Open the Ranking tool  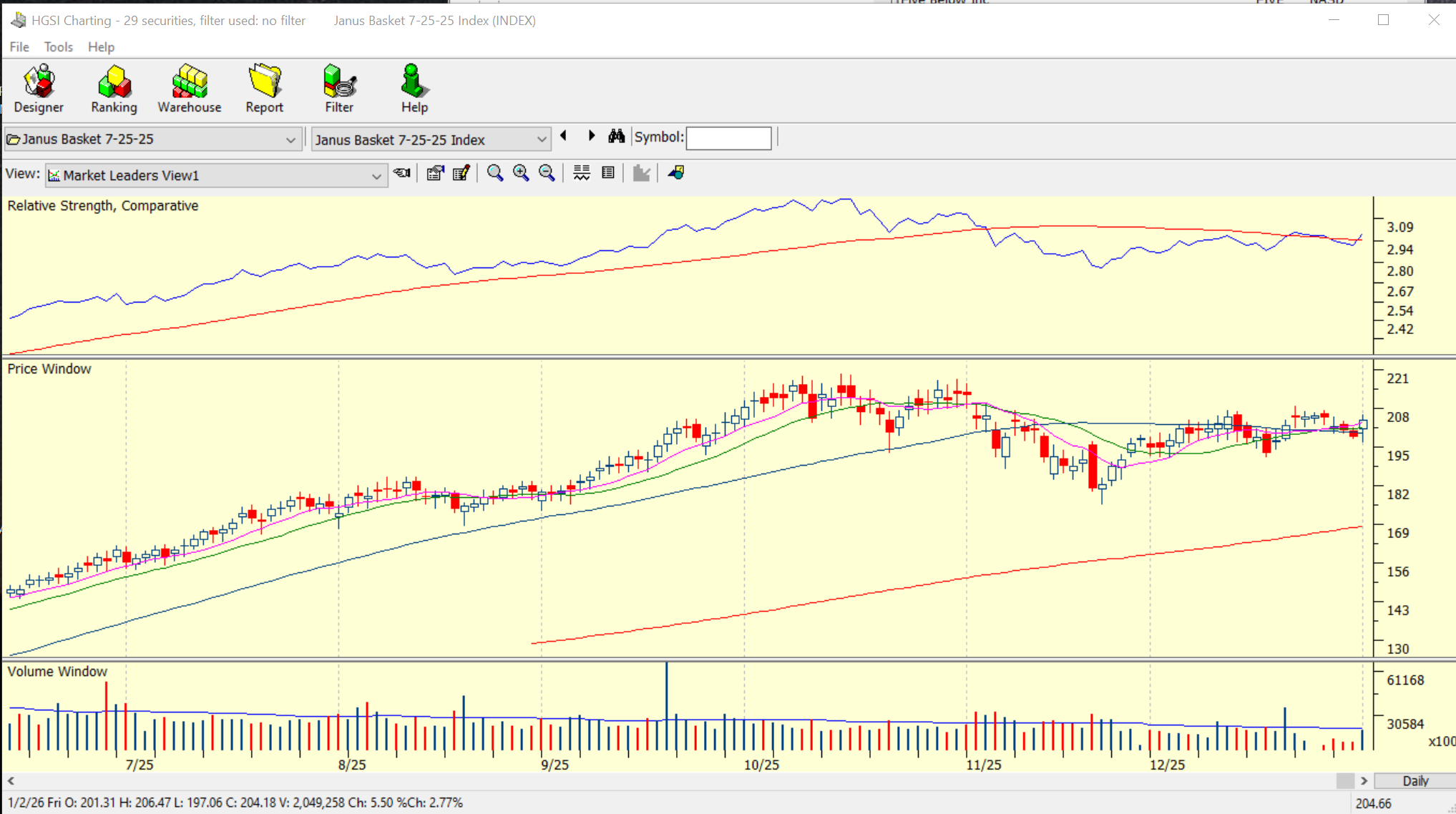tap(114, 88)
